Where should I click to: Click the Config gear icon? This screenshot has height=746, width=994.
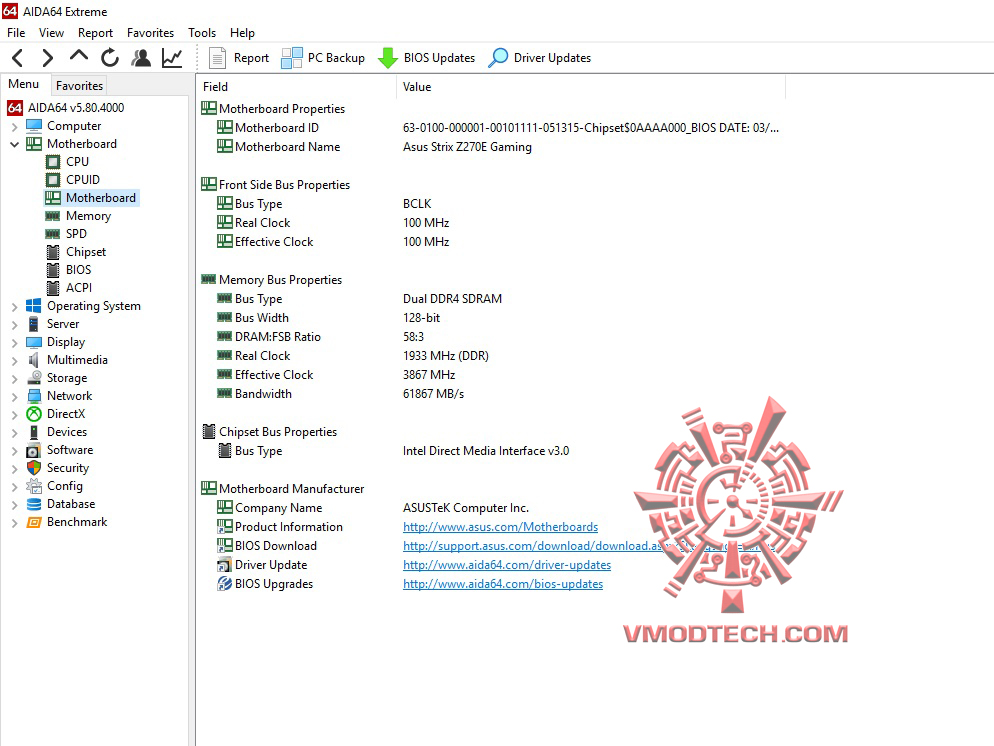point(34,486)
